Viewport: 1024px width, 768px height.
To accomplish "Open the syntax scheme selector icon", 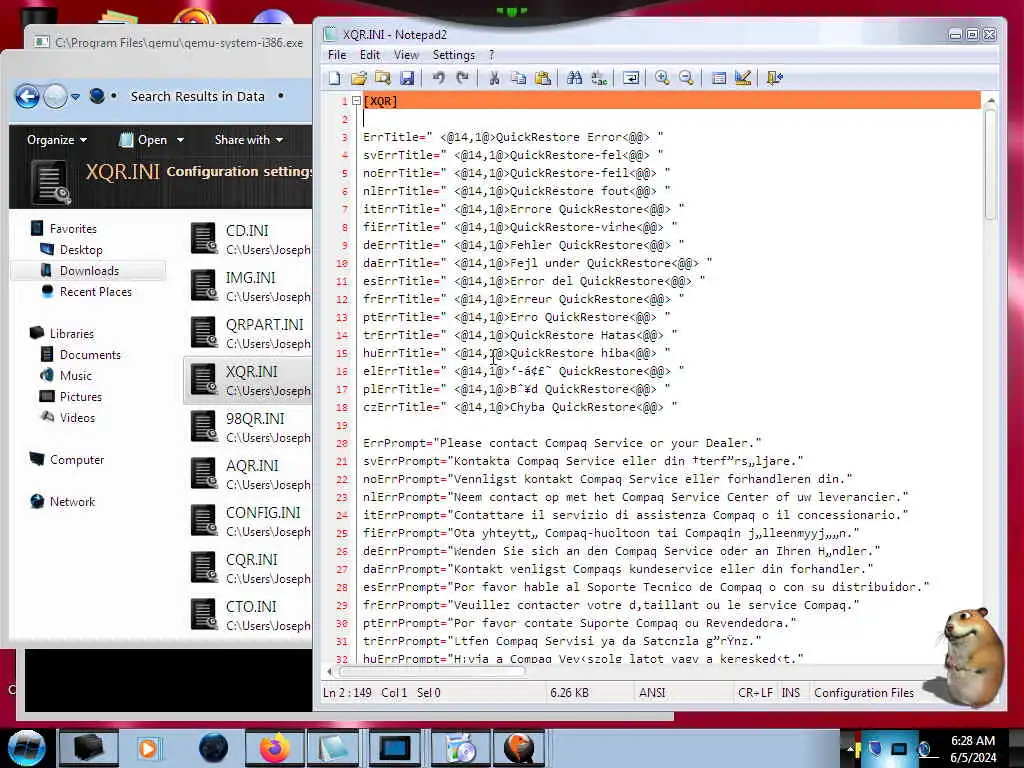I will 719,78.
